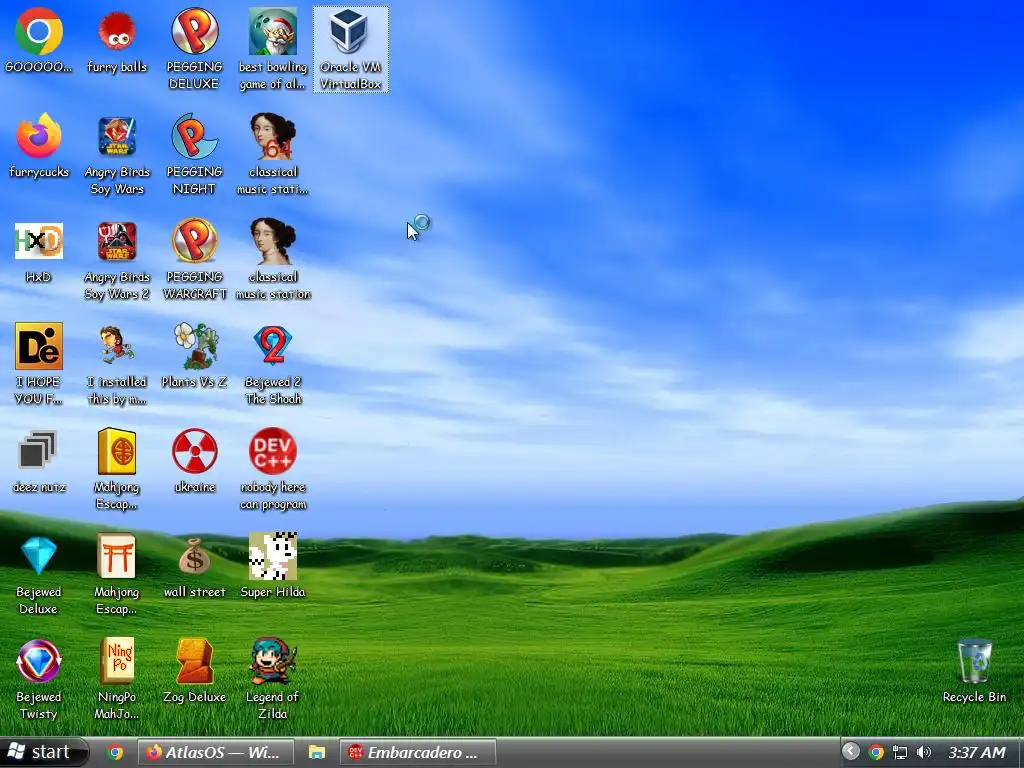The width and height of the screenshot is (1024, 768).
Task: Open the network connection tray icon
Action: (x=900, y=752)
